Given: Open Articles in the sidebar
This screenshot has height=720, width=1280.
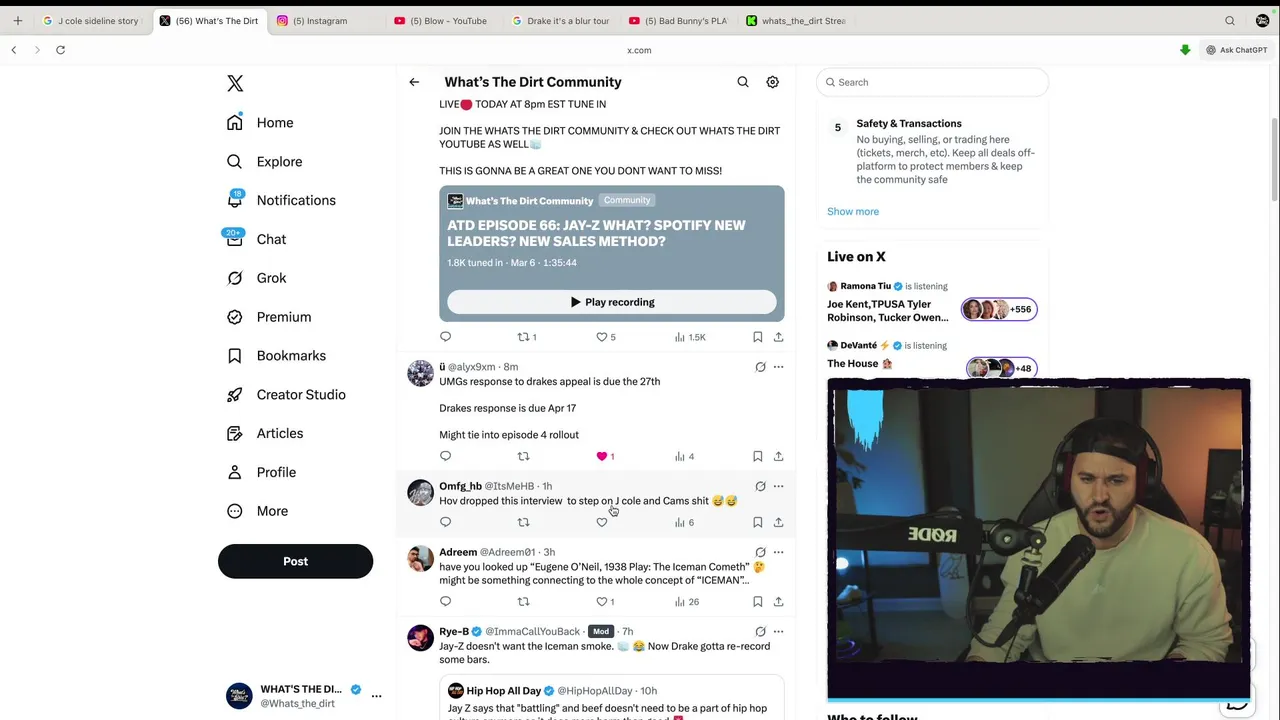Looking at the screenshot, I should [265, 433].
